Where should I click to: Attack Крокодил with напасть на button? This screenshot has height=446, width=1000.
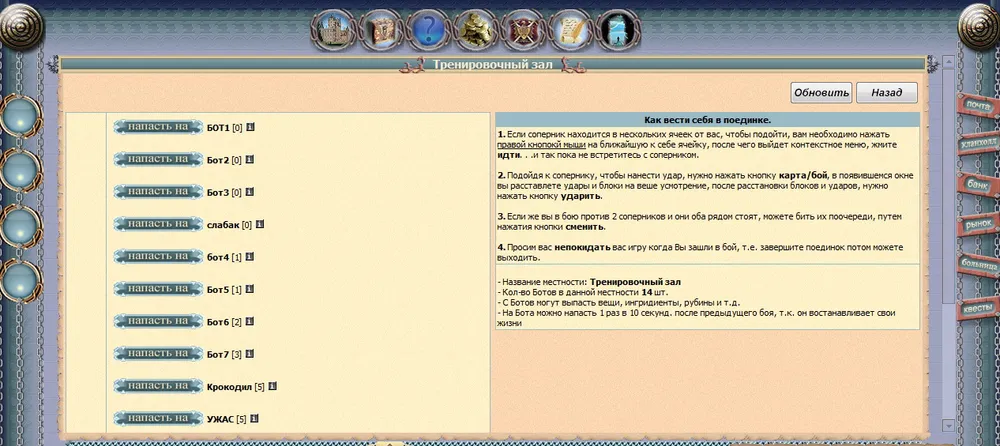[158, 387]
